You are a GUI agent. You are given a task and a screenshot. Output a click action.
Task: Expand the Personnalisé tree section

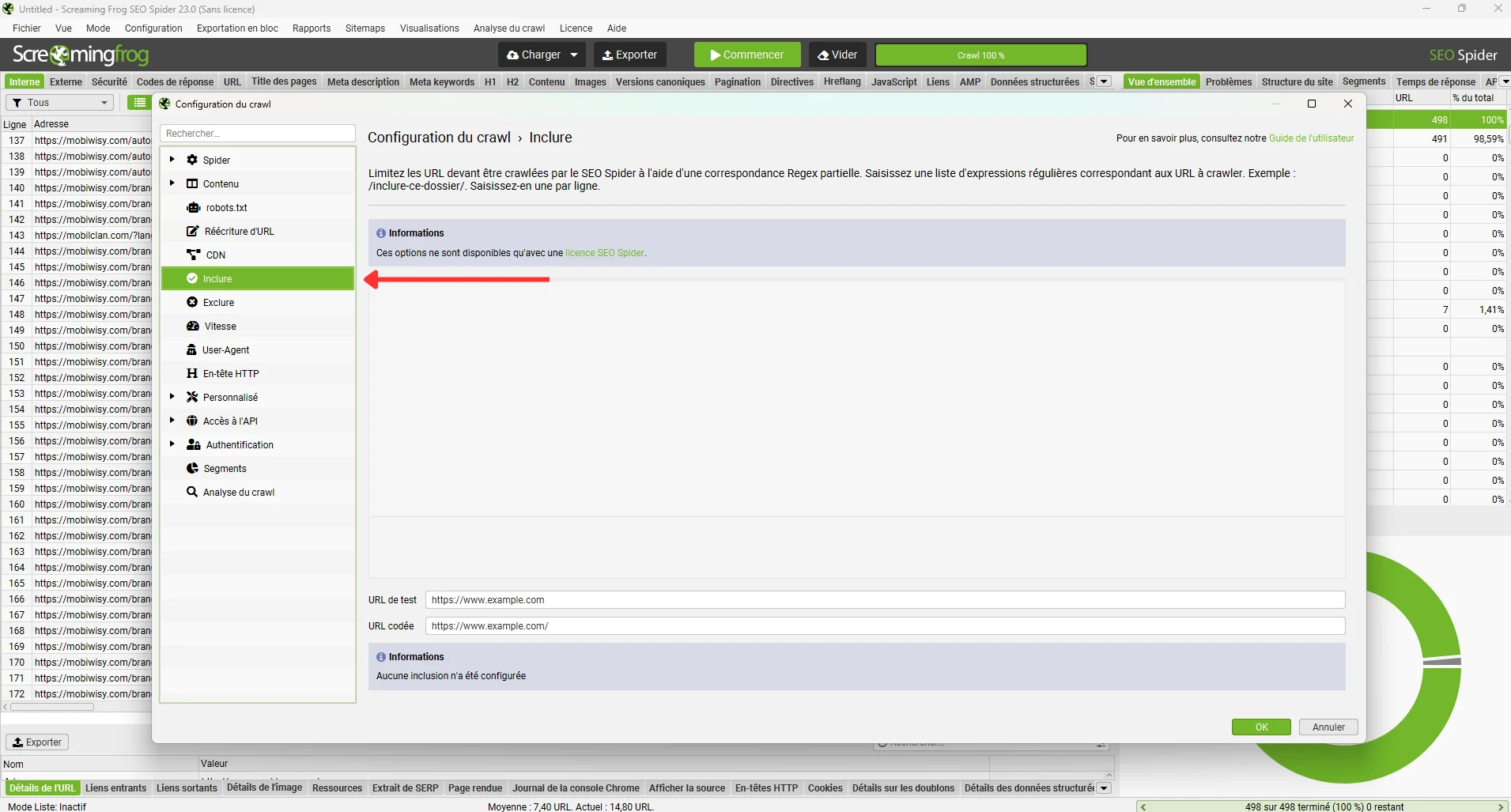172,397
